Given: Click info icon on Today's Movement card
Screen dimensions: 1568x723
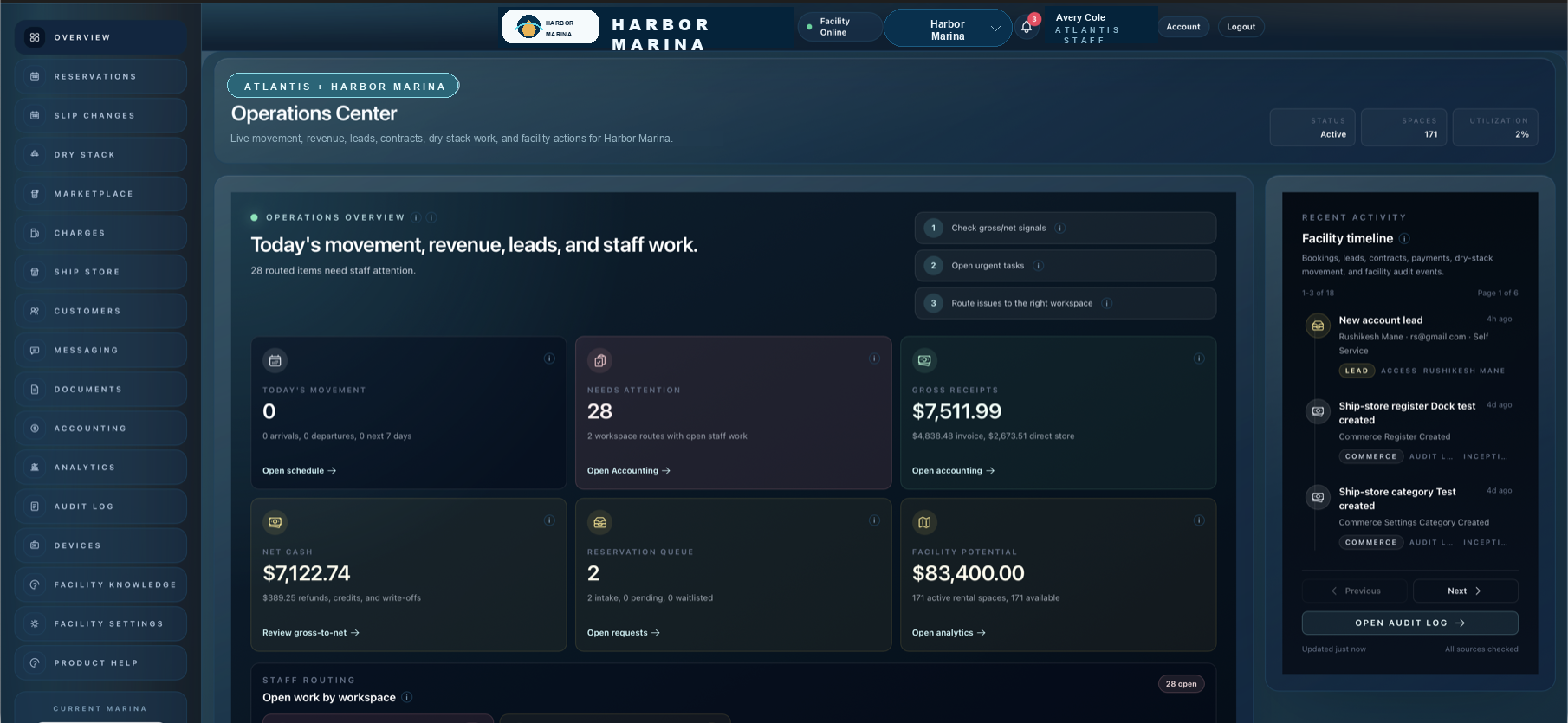Looking at the screenshot, I should pos(549,358).
